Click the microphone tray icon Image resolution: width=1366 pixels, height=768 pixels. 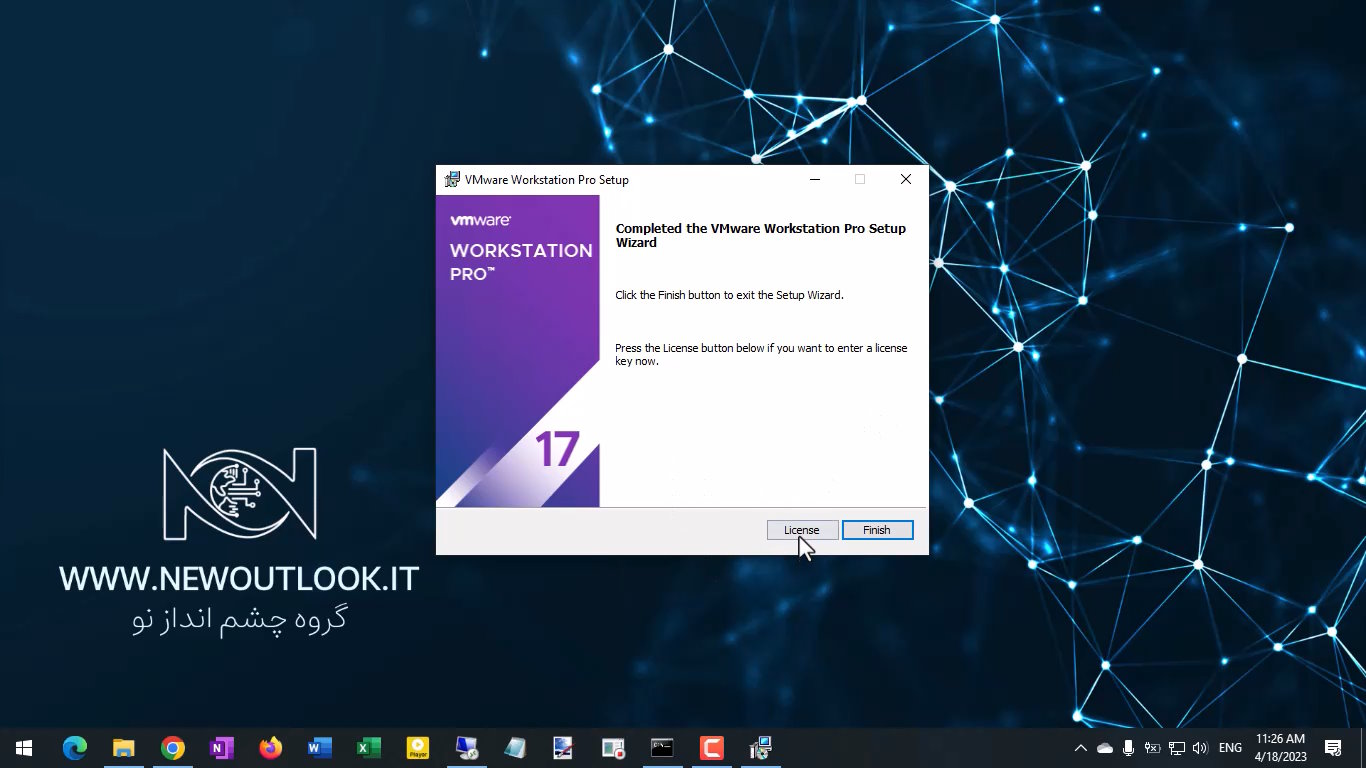click(1129, 748)
